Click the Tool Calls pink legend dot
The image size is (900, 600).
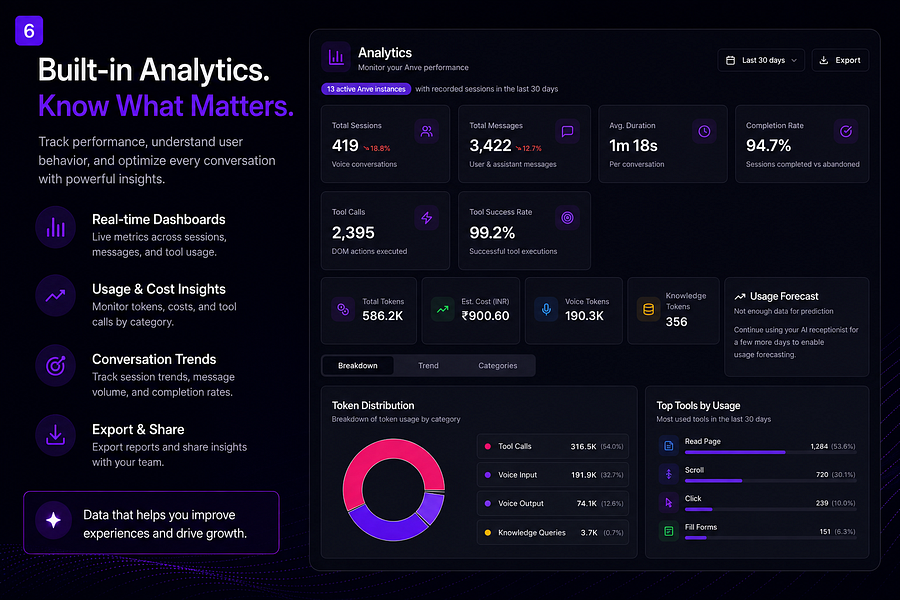[x=488, y=446]
